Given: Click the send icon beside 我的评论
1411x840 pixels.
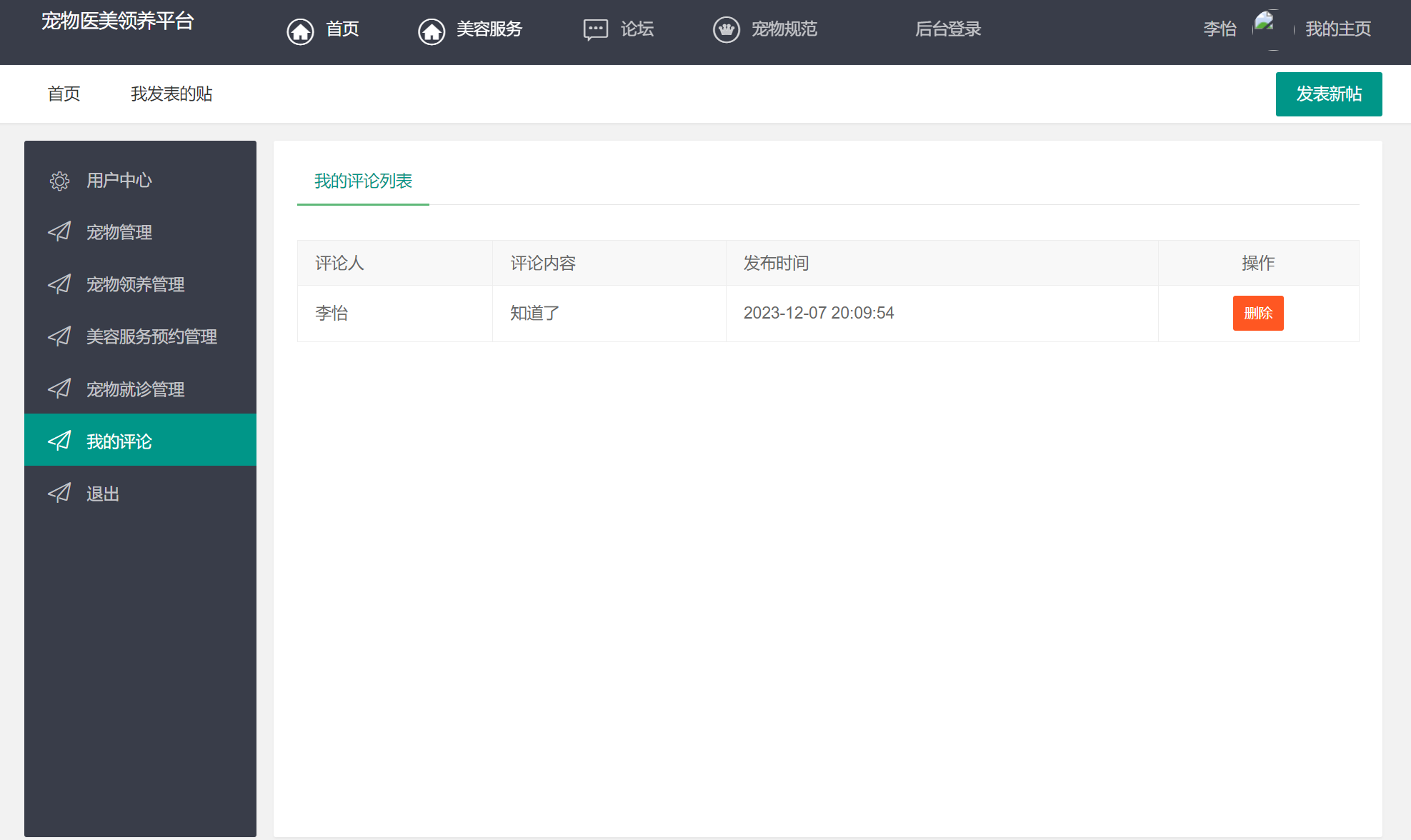Looking at the screenshot, I should click(x=59, y=441).
